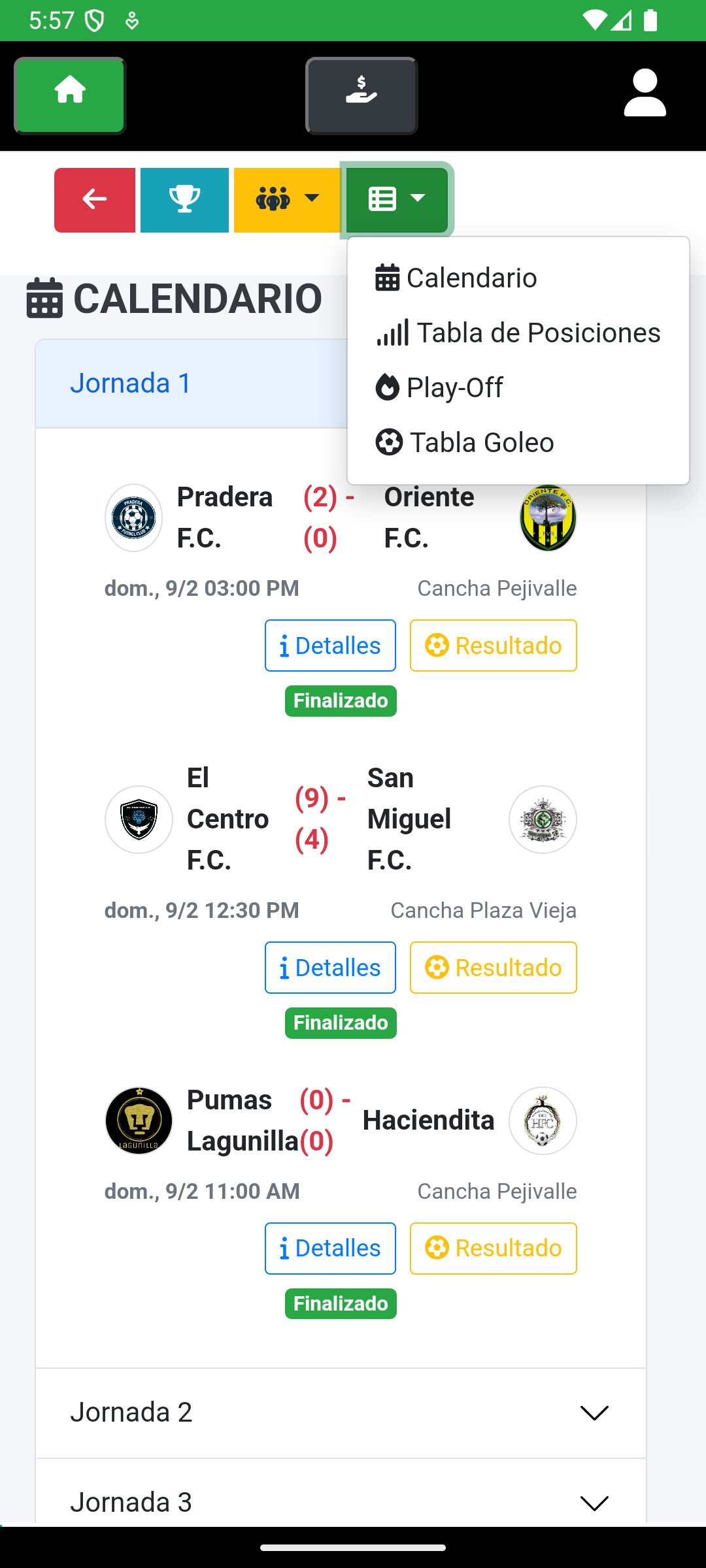View Detalles for Pumas Lagunilla vs Haciendita
The width and height of the screenshot is (706, 1568).
point(330,1249)
